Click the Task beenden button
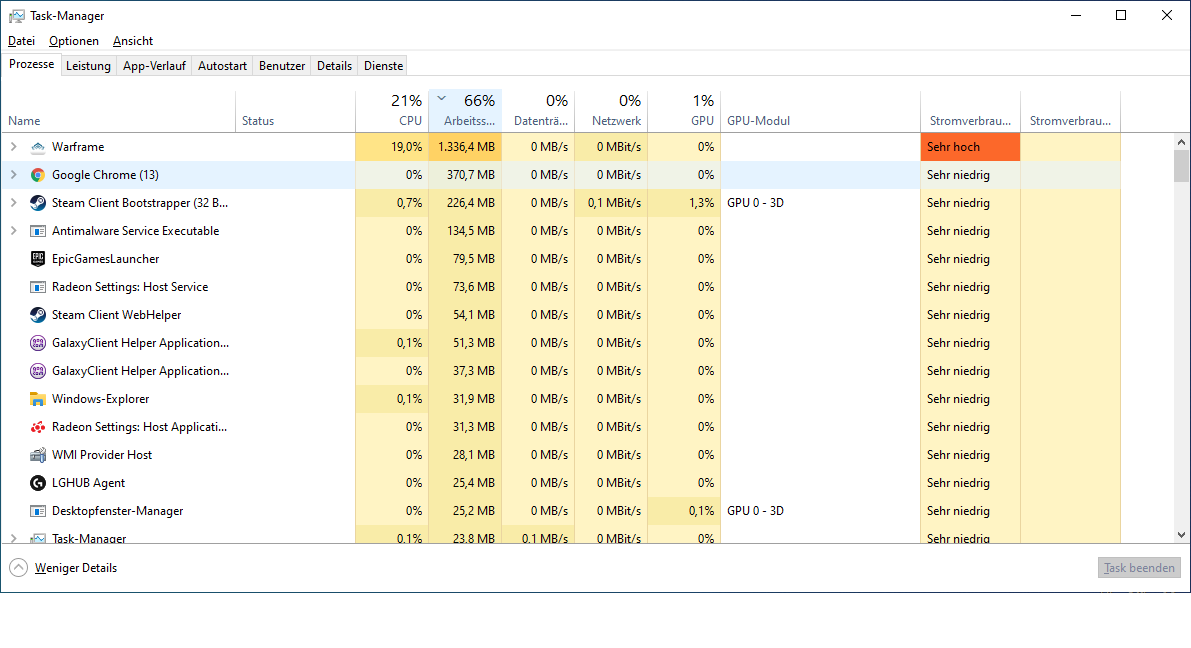Viewport: 1191px width, 648px height. pos(1139,567)
